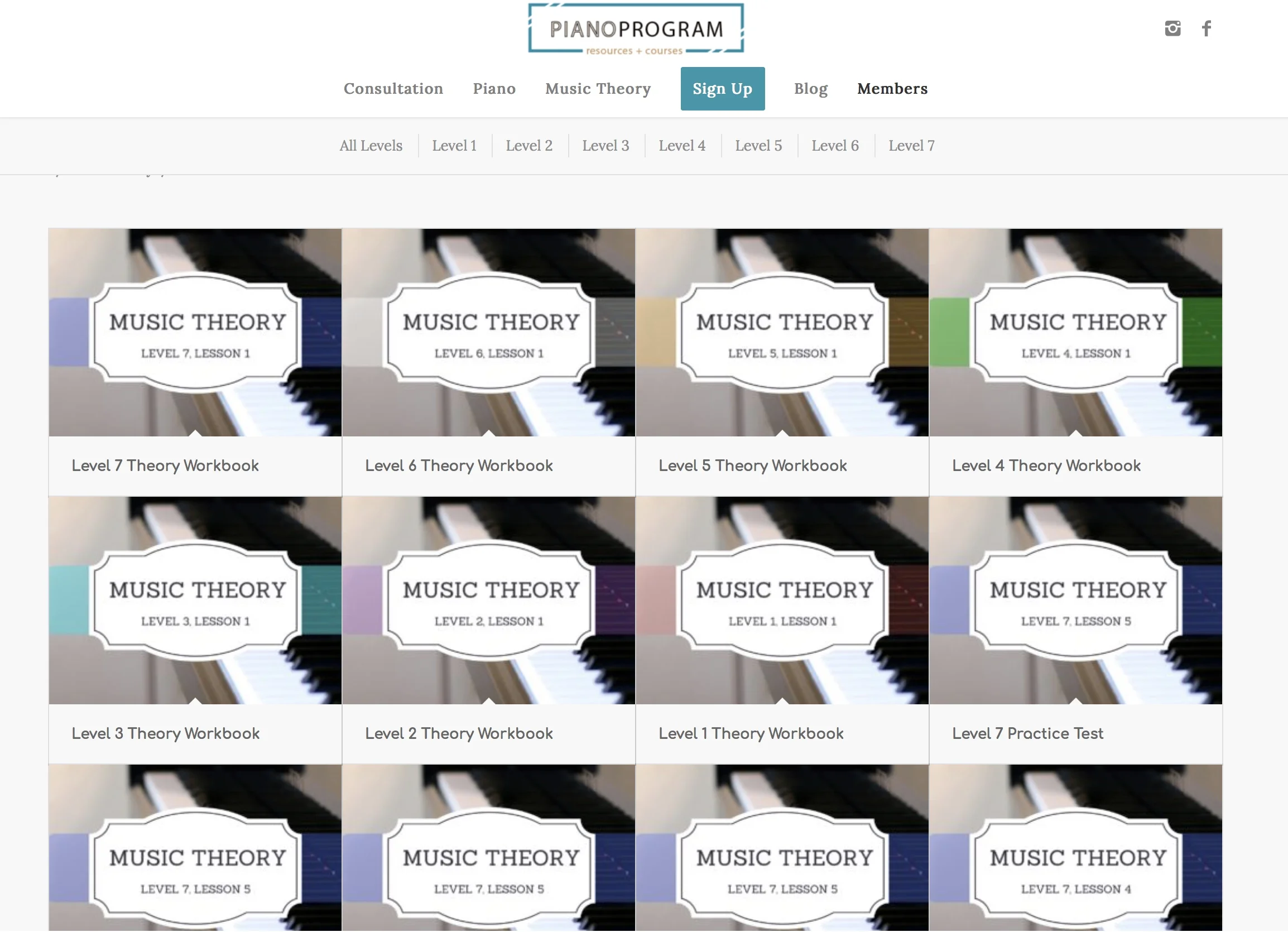Open the Music Theory menu item
Viewport: 1288px width, 932px height.
click(598, 89)
